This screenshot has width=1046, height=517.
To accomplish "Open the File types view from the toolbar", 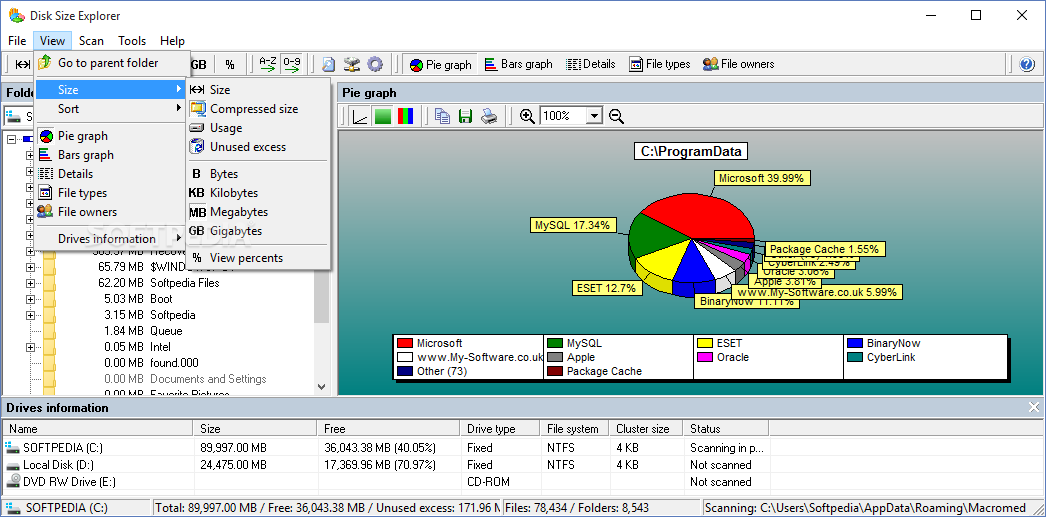I will [660, 64].
